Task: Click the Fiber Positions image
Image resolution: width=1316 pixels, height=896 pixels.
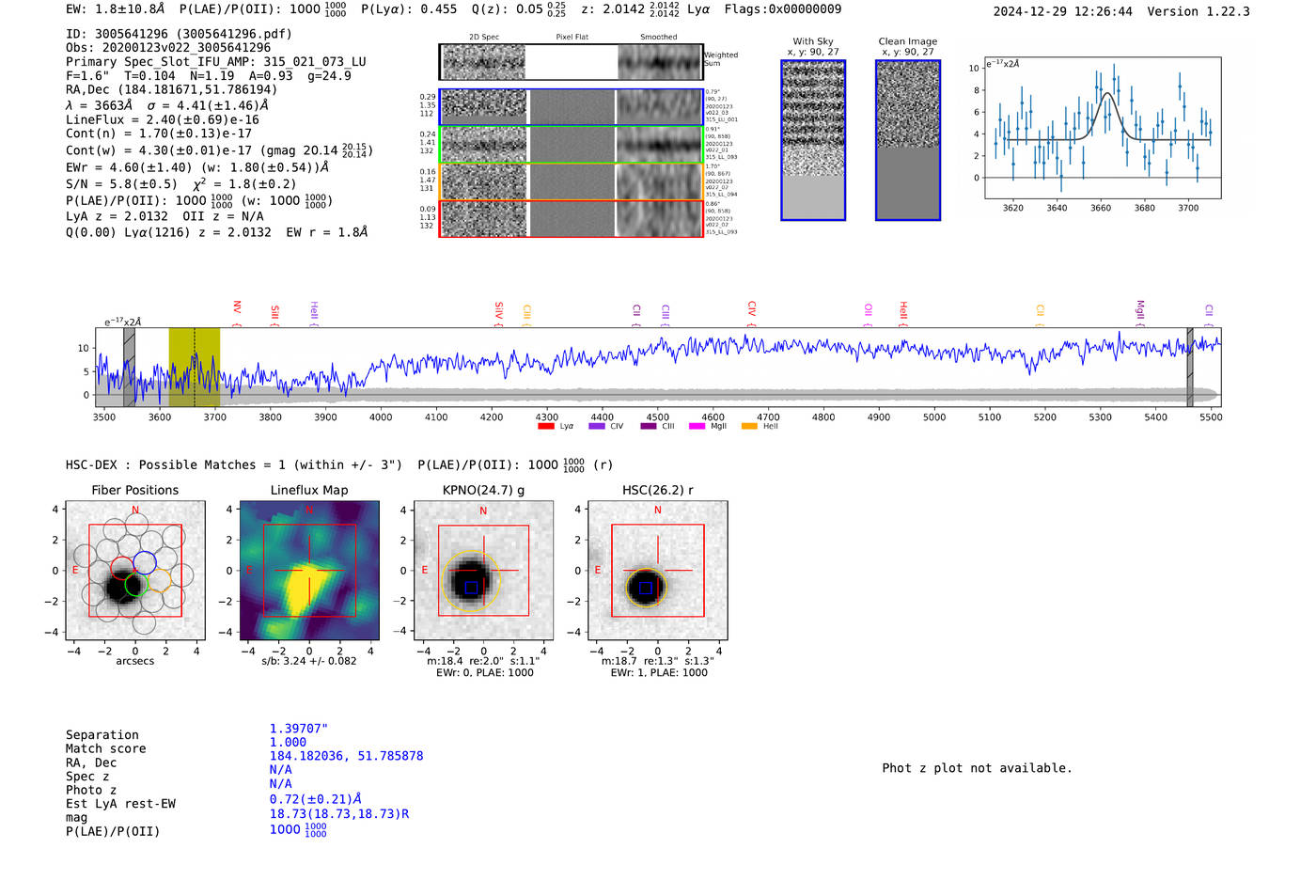Action: [x=135, y=570]
